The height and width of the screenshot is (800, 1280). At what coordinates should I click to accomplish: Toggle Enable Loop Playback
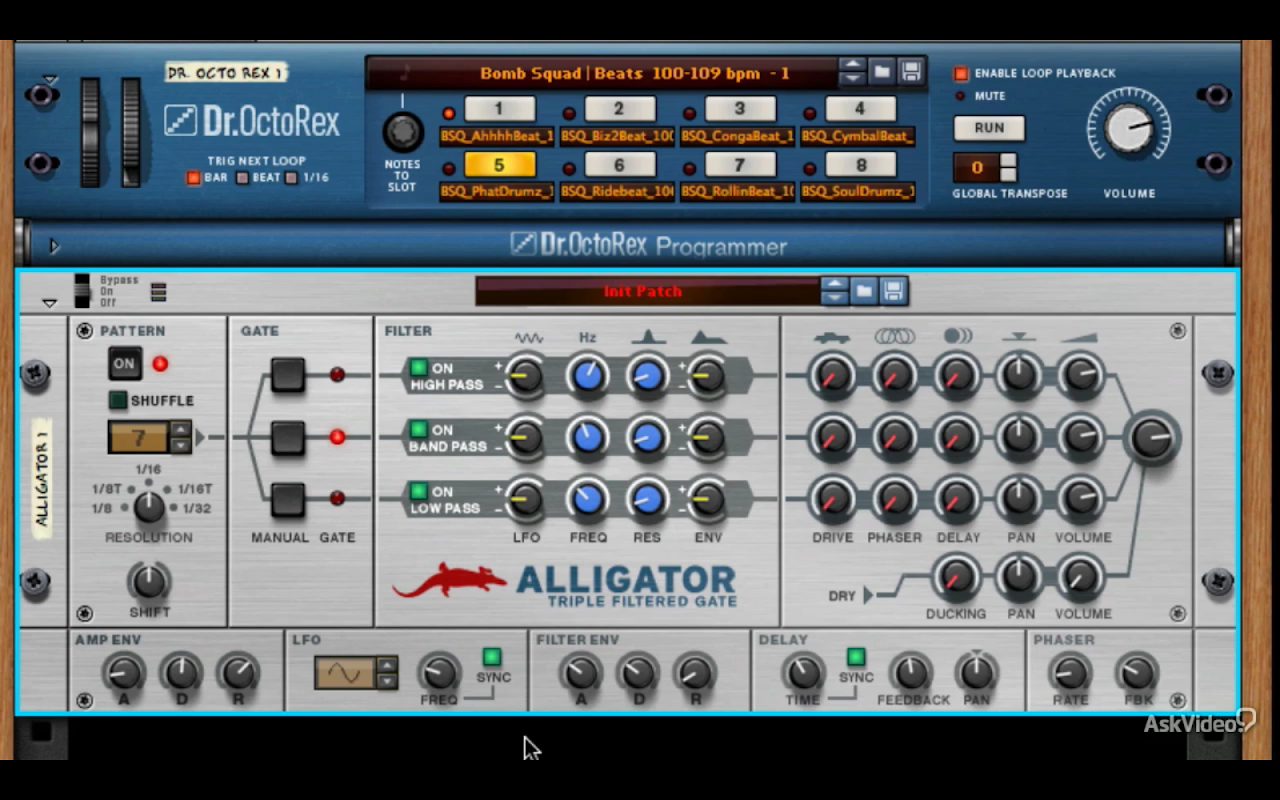coord(961,74)
